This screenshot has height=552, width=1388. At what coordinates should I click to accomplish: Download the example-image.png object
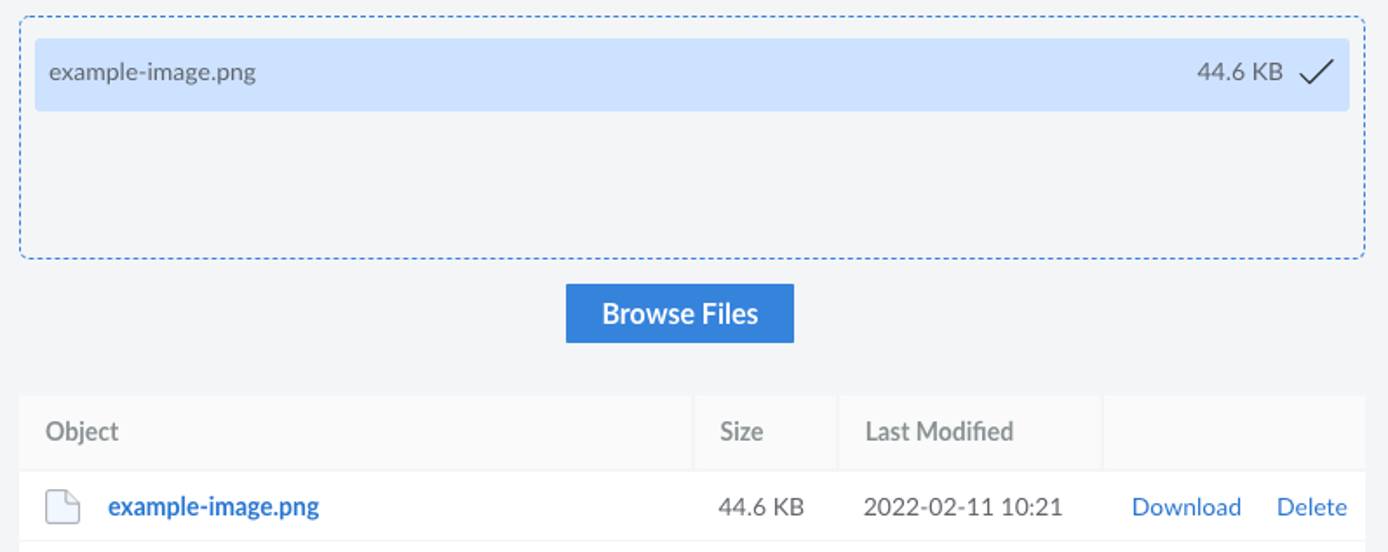(1186, 507)
